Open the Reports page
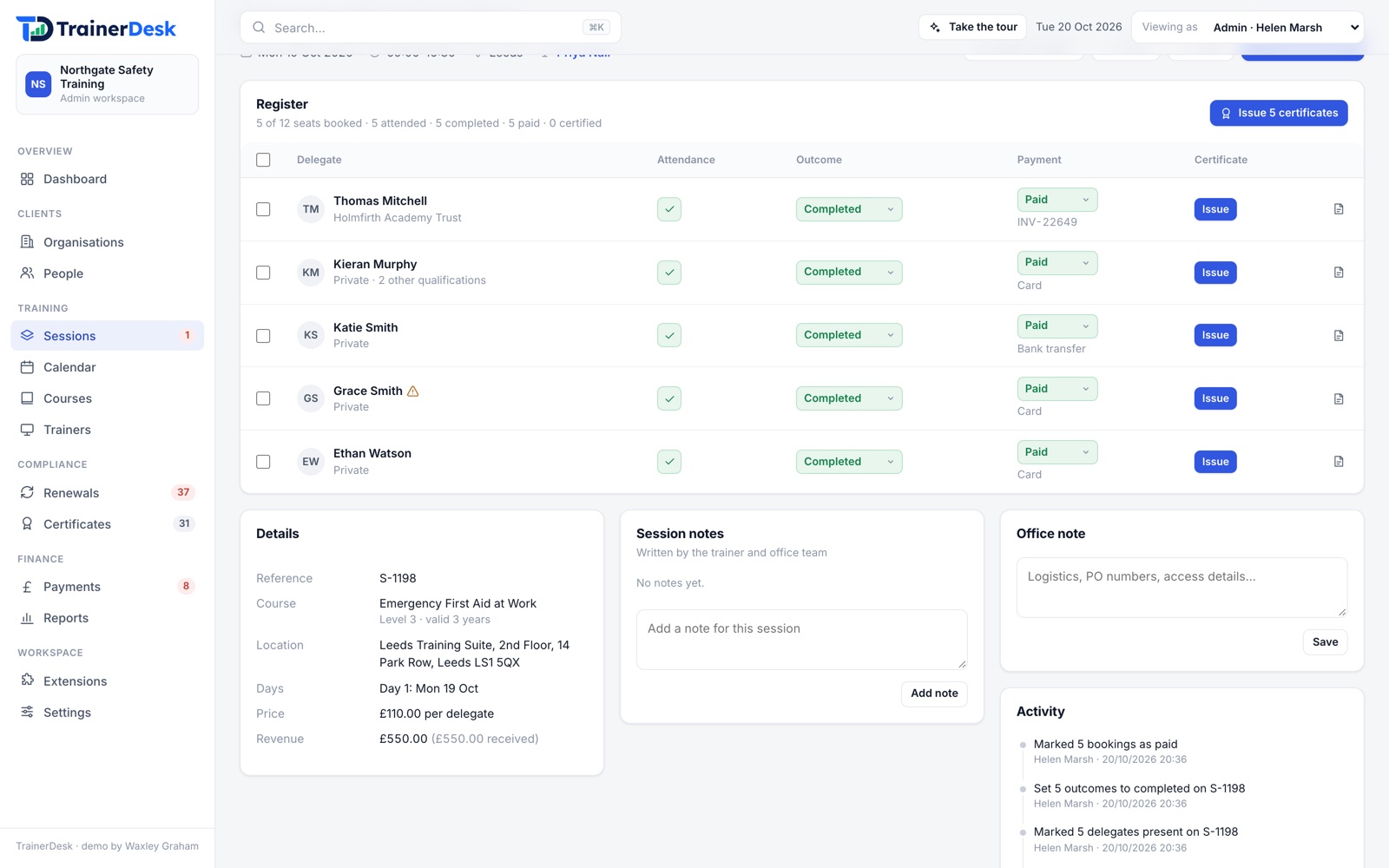The height and width of the screenshot is (868, 1389). 108,618
